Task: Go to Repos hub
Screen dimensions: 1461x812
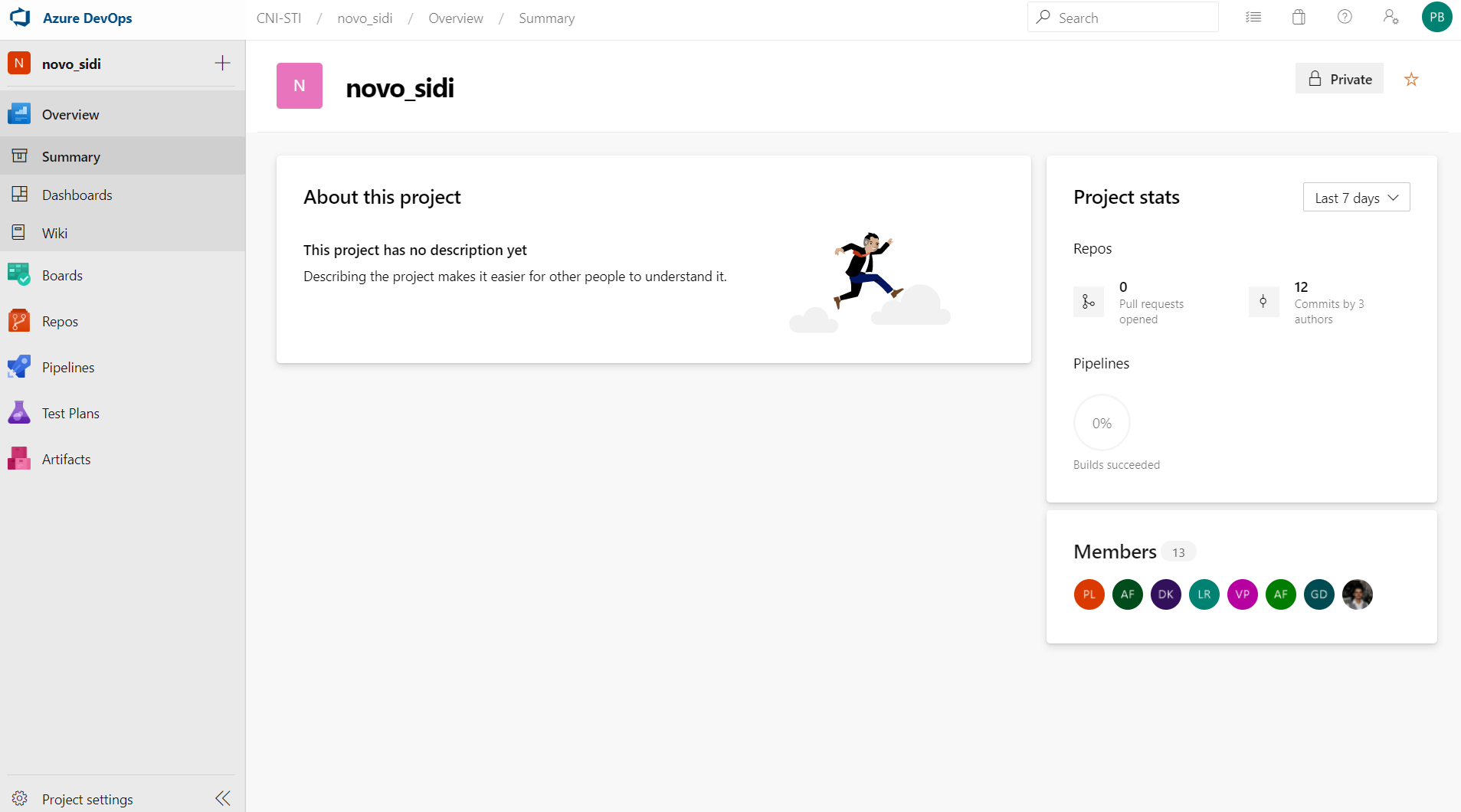Action: (60, 321)
